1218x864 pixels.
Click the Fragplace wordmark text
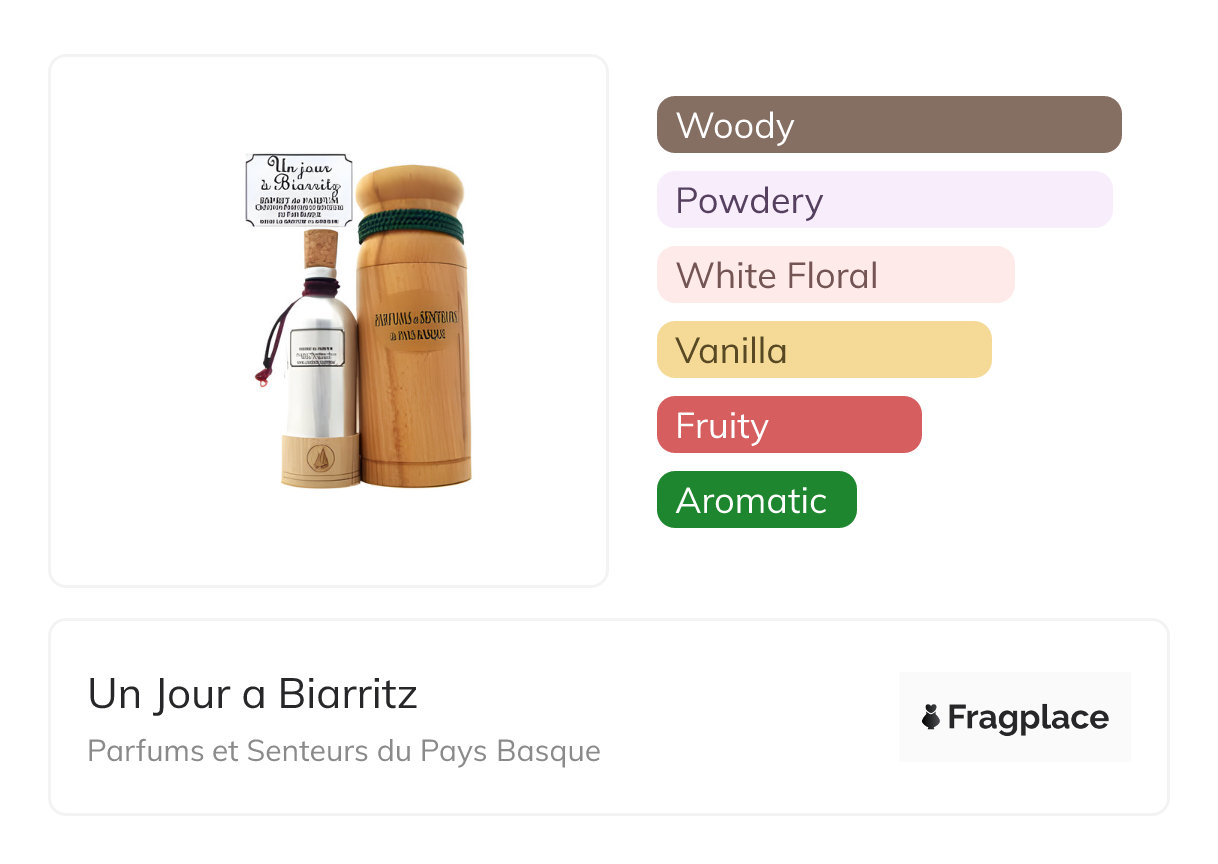[x=1028, y=717]
